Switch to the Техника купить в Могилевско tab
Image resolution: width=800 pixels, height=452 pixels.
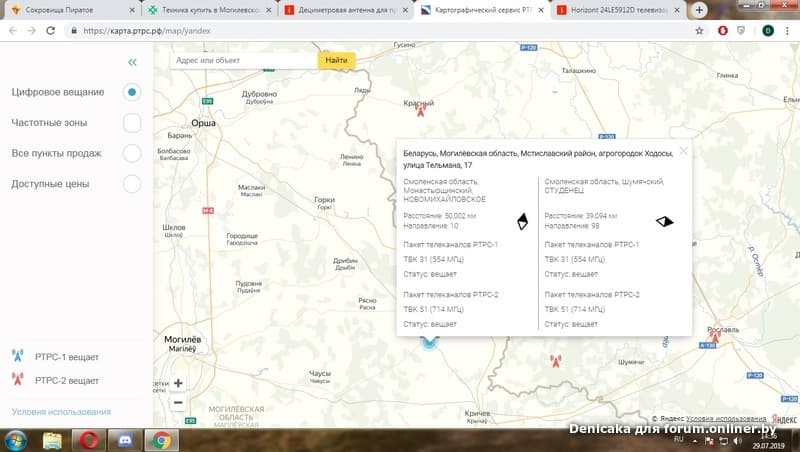click(211, 10)
